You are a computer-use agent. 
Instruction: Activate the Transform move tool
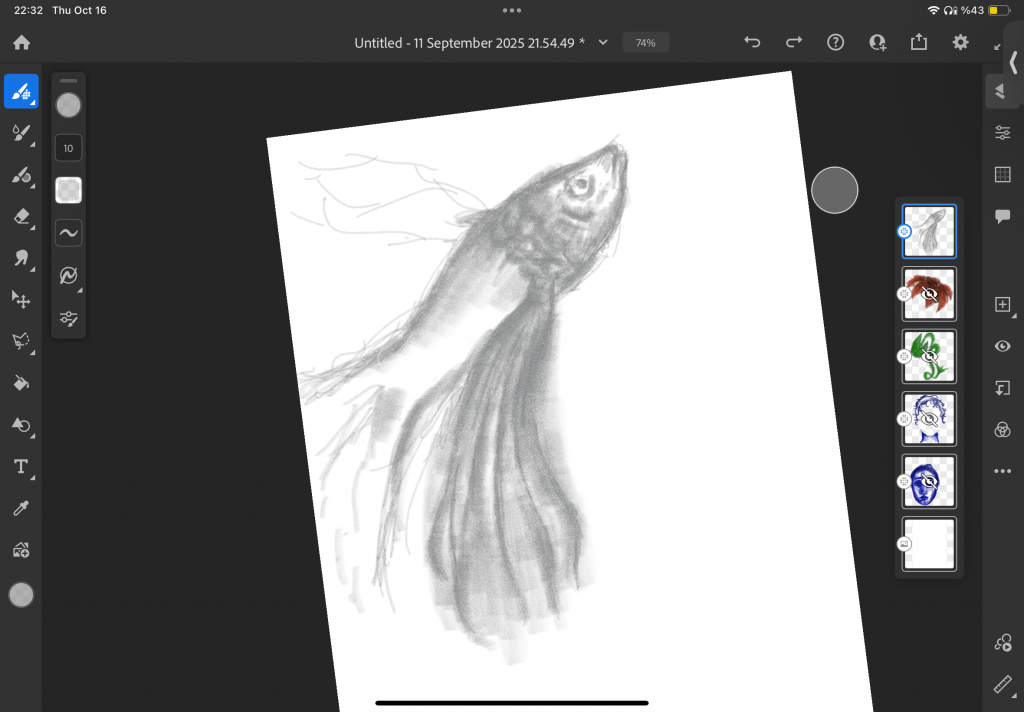tap(21, 299)
